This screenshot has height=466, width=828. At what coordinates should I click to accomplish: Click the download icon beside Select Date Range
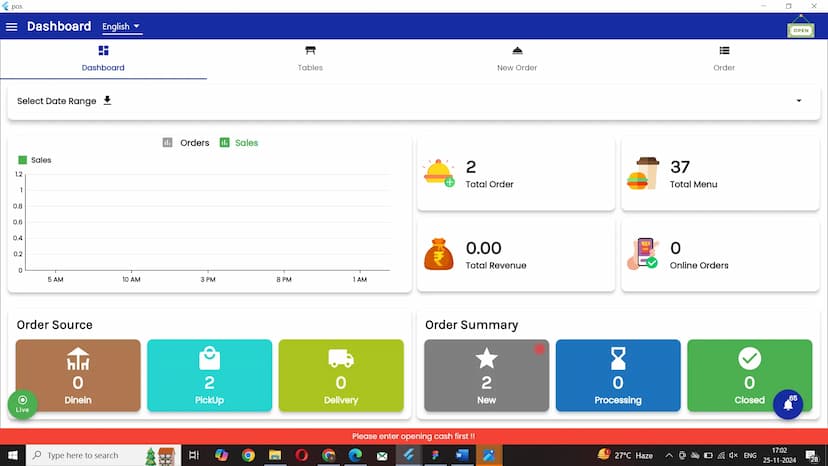(x=107, y=100)
